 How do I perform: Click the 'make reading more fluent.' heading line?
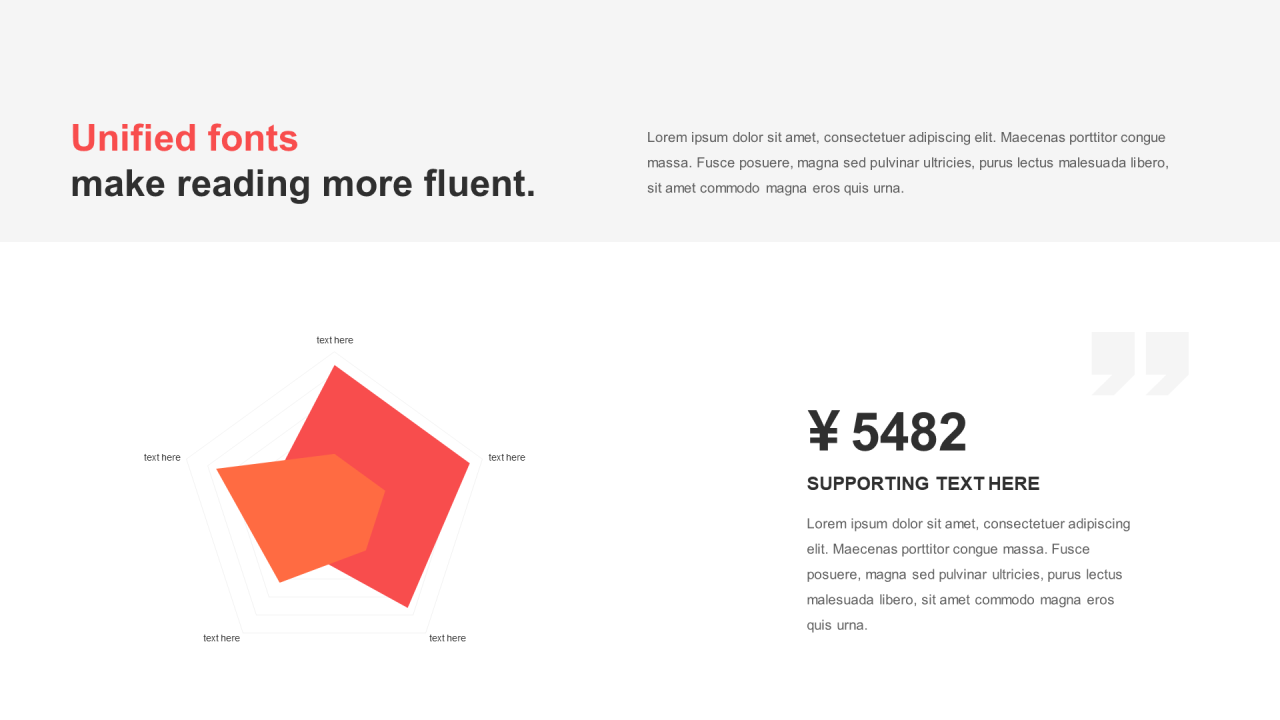(x=303, y=184)
